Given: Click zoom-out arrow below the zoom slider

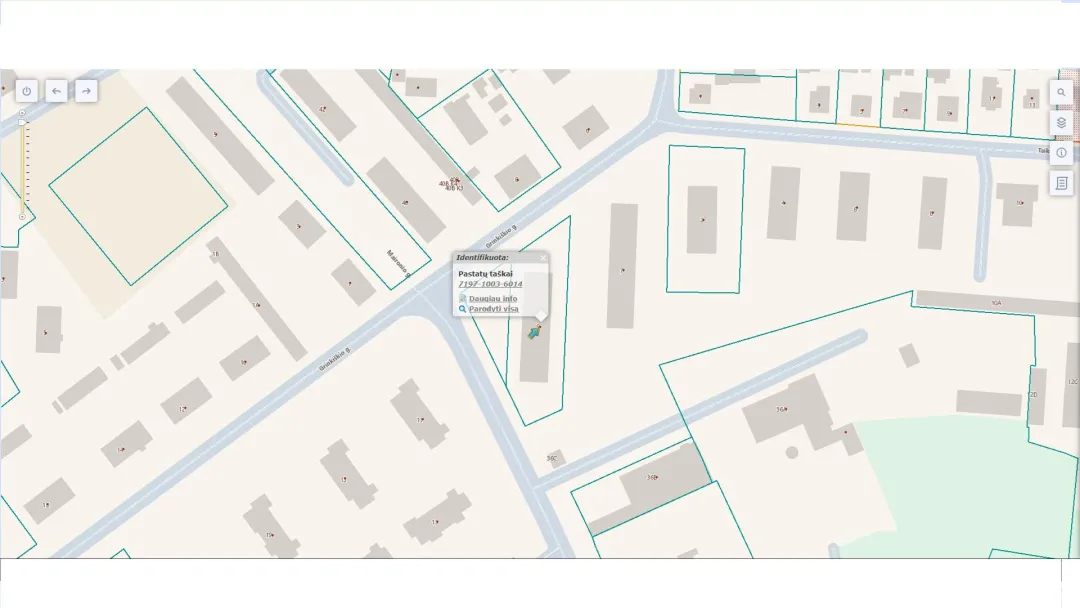Looking at the screenshot, I should [x=22, y=217].
